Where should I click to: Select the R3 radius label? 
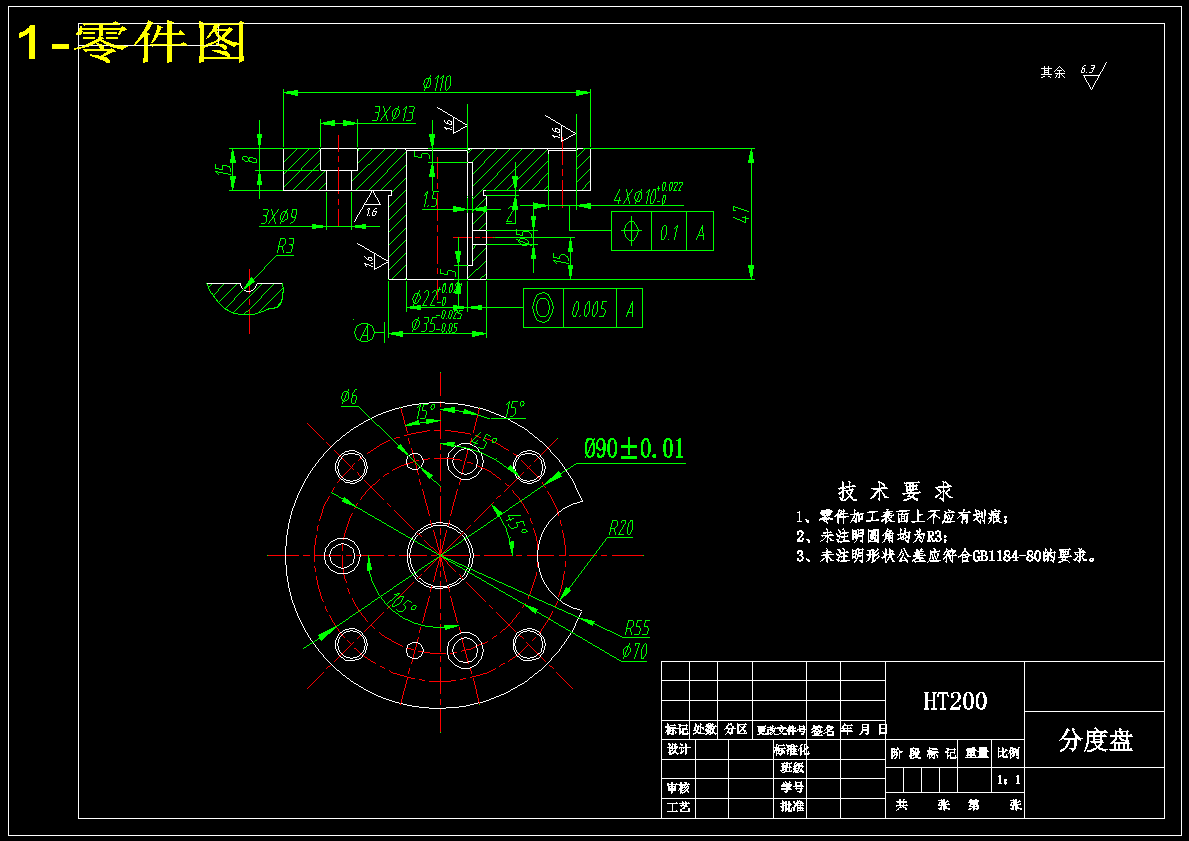(285, 246)
